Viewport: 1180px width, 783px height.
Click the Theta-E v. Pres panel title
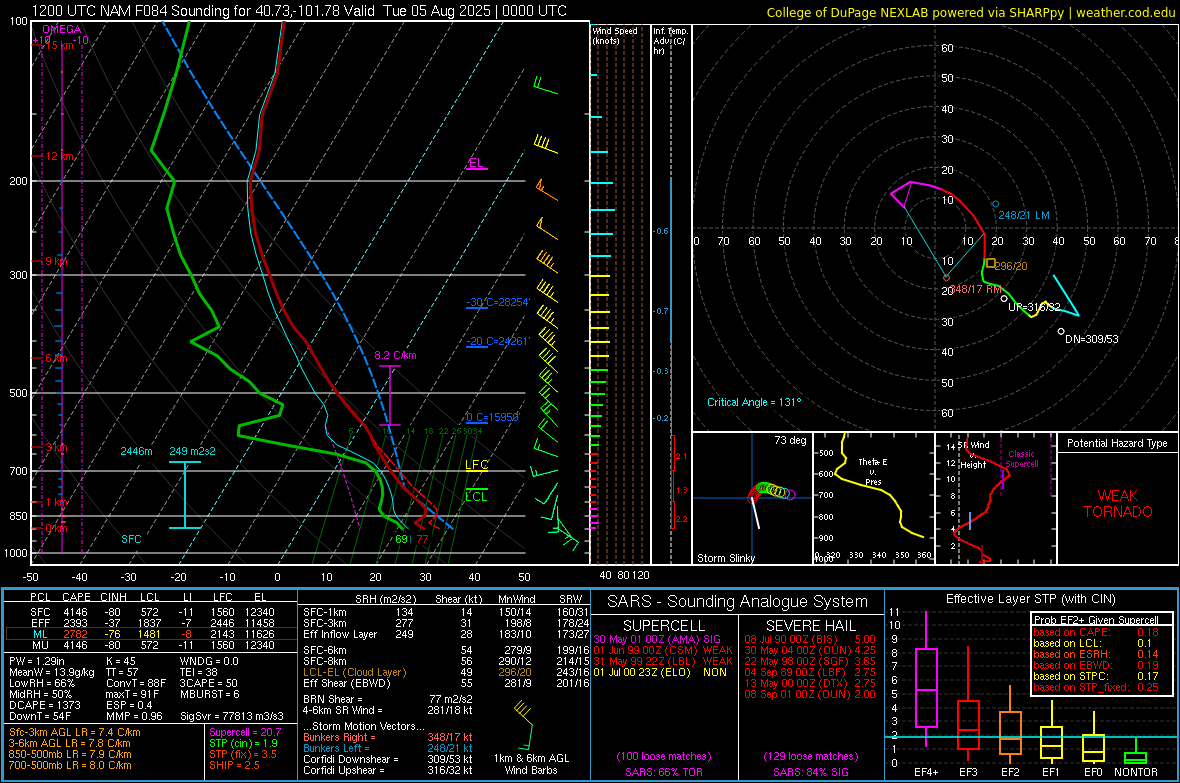(x=873, y=472)
